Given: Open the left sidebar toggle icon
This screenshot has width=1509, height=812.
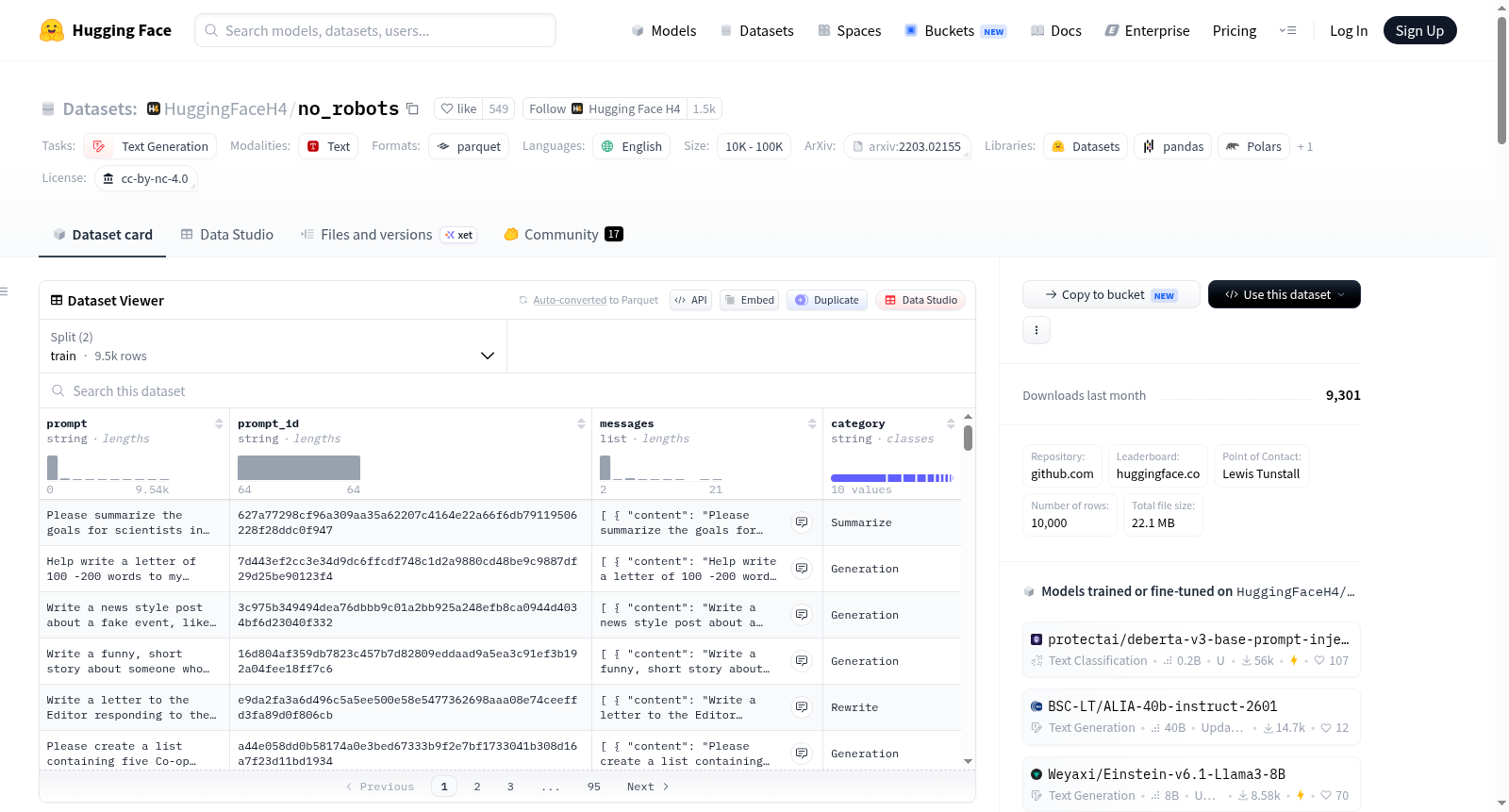Looking at the screenshot, I should click(4, 291).
